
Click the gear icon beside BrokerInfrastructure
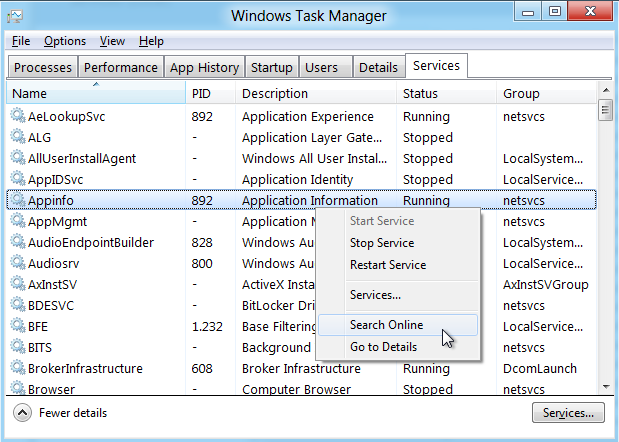18,367
